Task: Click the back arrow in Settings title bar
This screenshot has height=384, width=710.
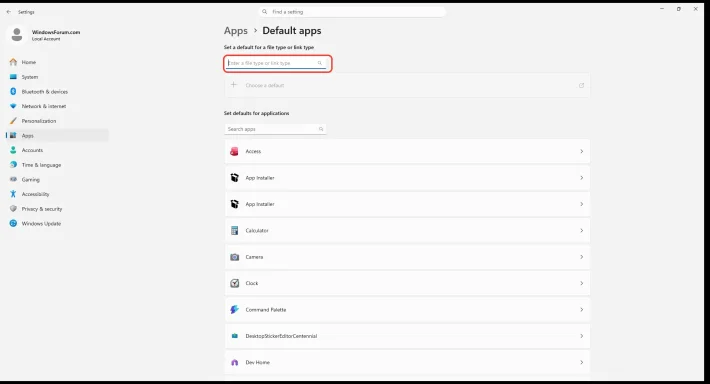Action: [x=9, y=12]
